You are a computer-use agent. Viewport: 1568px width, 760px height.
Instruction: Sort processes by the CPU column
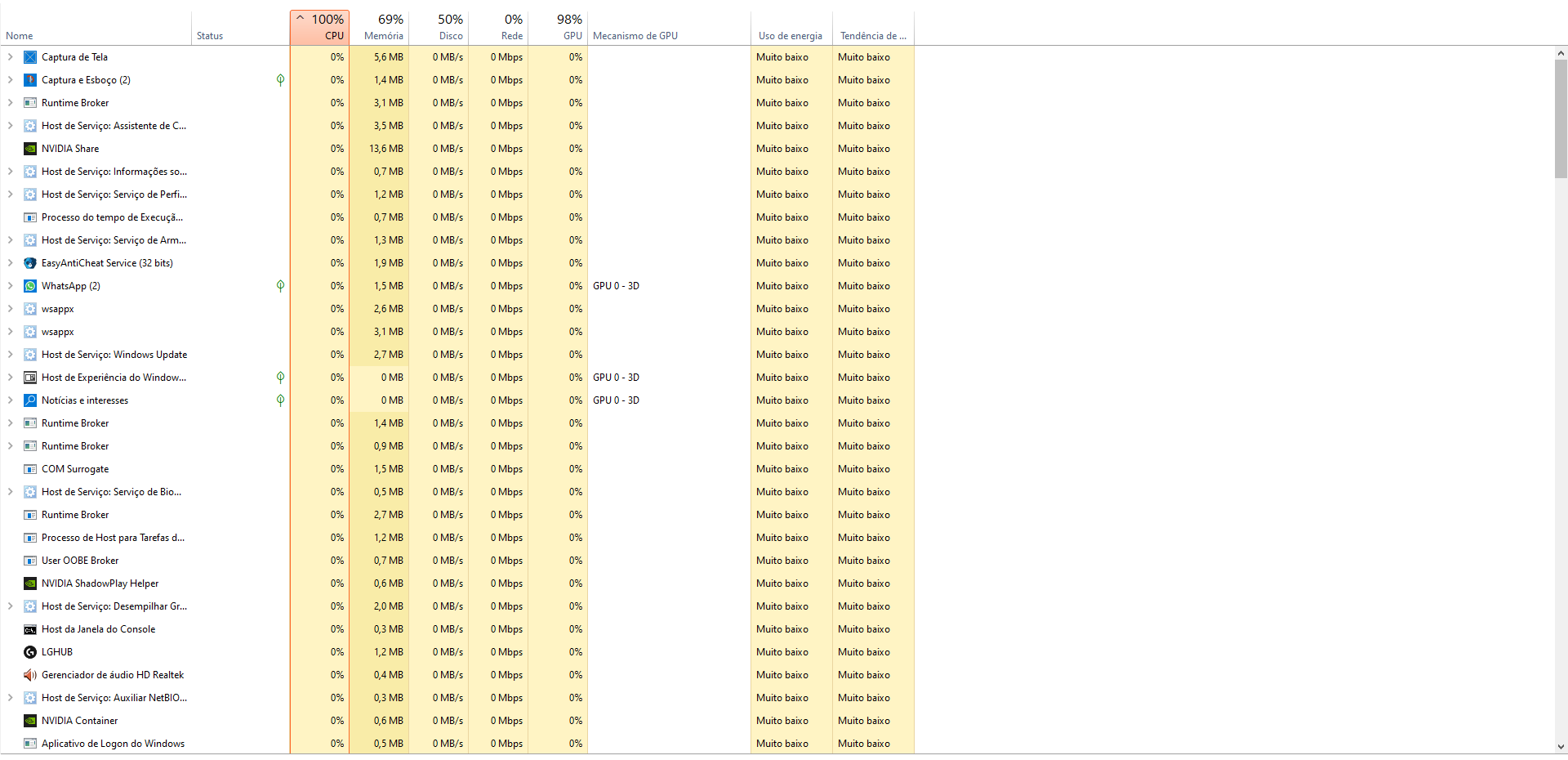point(319,28)
